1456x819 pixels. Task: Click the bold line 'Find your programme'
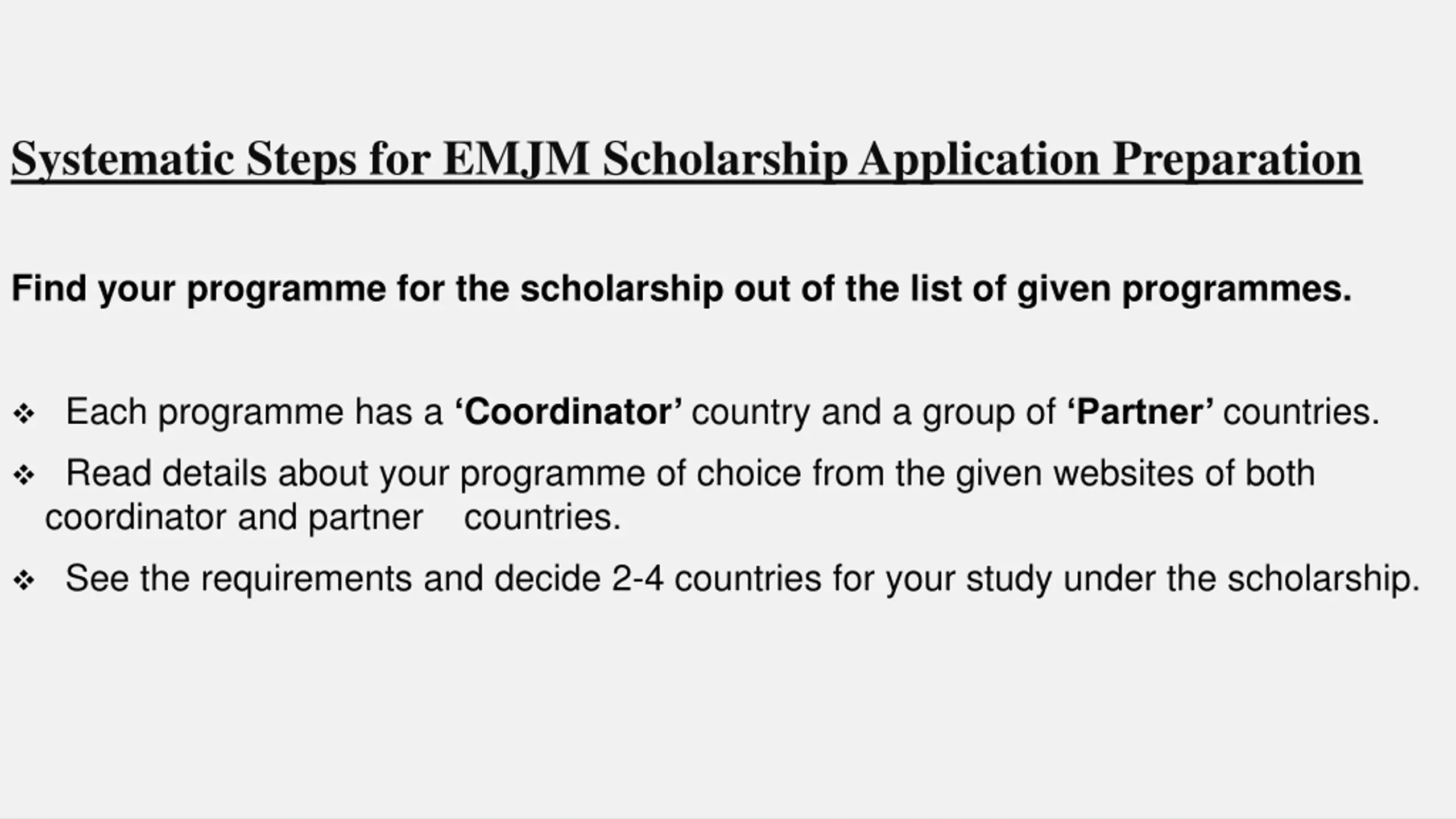[681, 289]
